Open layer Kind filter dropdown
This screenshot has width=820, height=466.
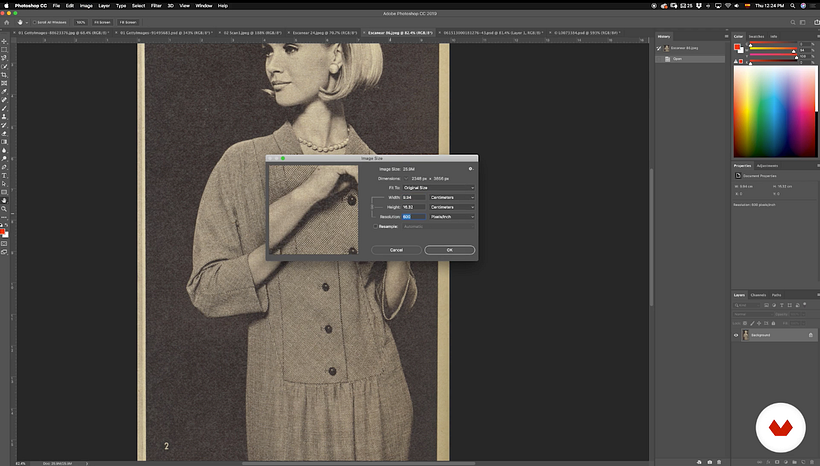(746, 305)
